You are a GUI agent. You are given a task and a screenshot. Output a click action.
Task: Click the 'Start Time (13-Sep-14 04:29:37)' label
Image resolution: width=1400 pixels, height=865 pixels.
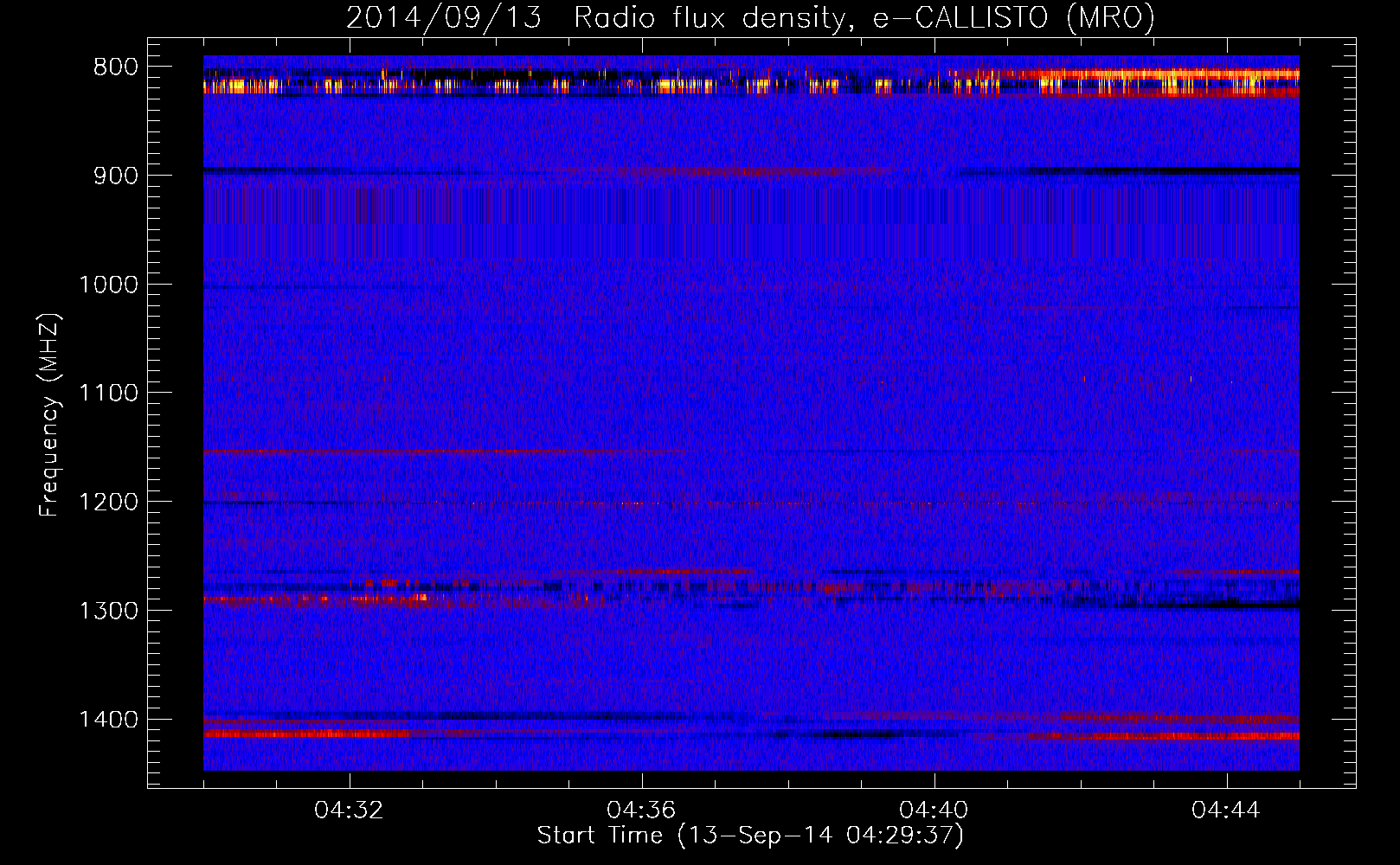pos(750,836)
